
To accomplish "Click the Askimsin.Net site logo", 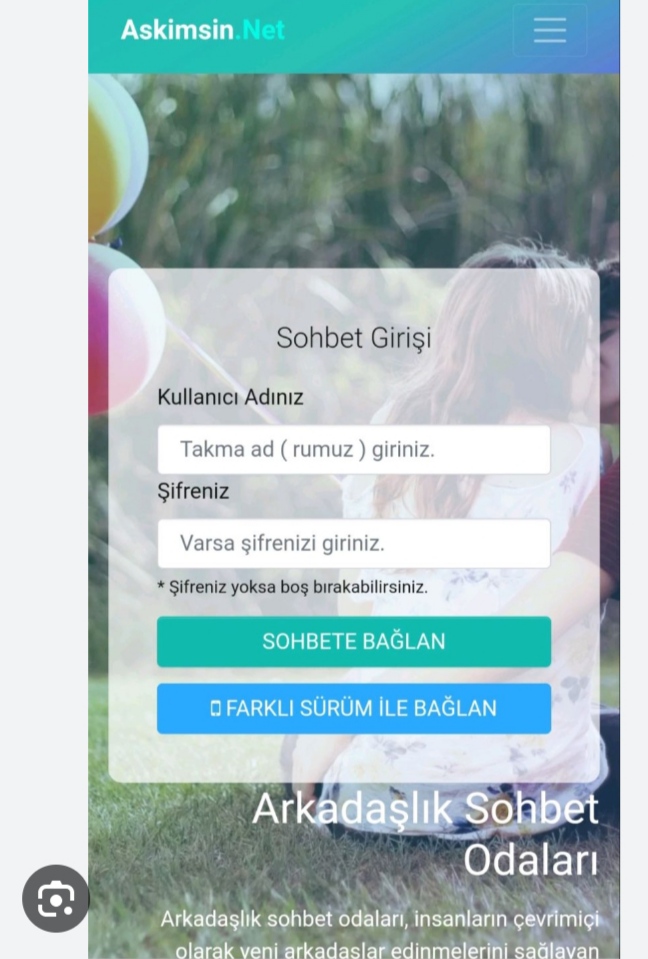I will point(202,29).
